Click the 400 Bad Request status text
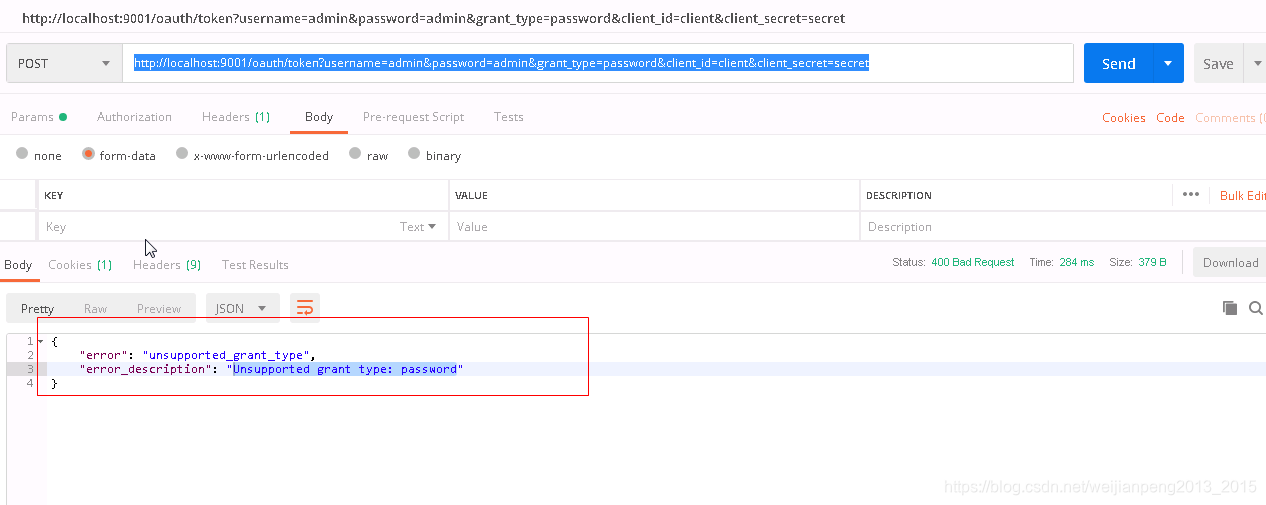The height and width of the screenshot is (505, 1266). (x=972, y=262)
